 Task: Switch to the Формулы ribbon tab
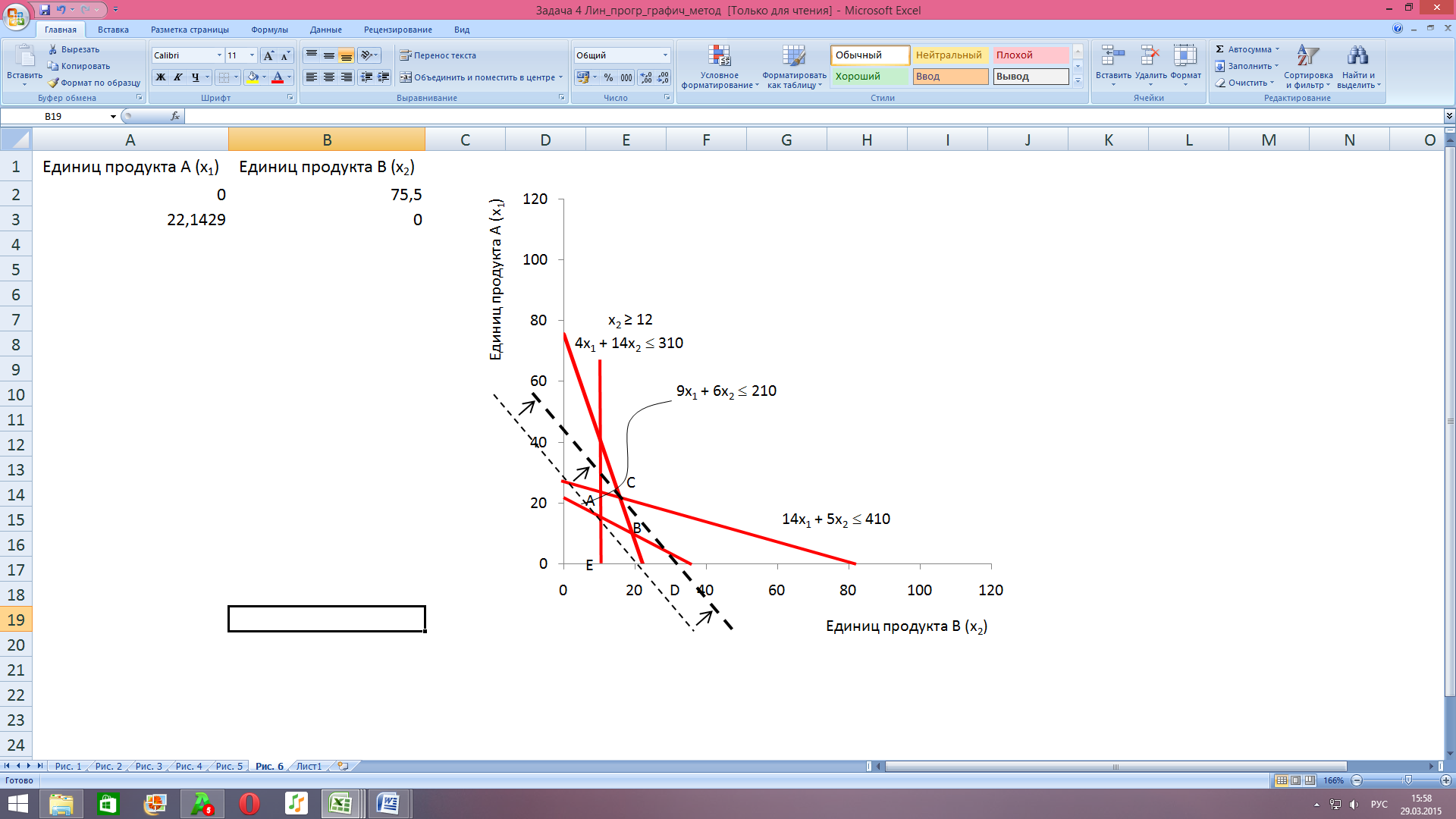pyautogui.click(x=269, y=30)
